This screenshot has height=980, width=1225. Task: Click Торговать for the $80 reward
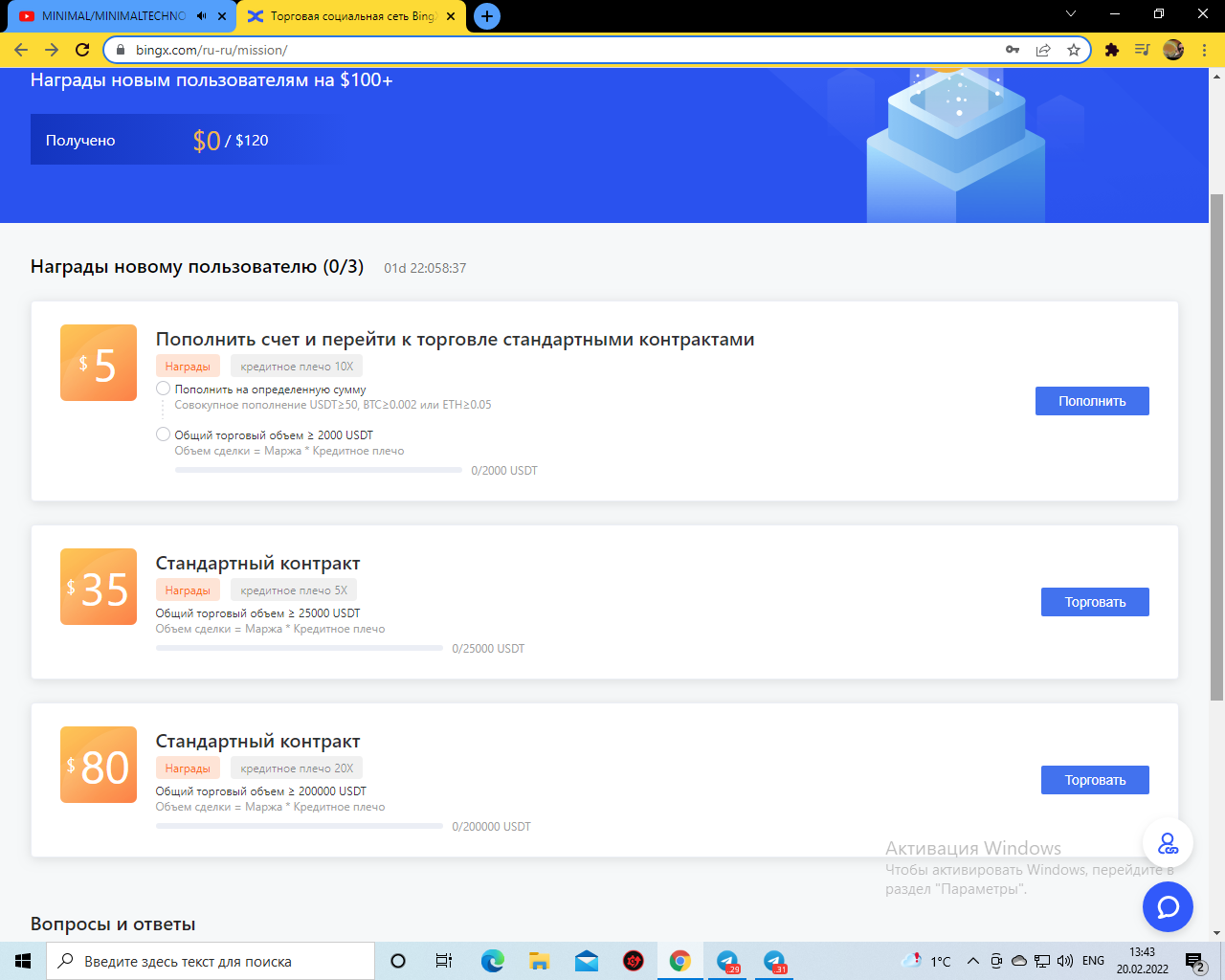tap(1095, 780)
